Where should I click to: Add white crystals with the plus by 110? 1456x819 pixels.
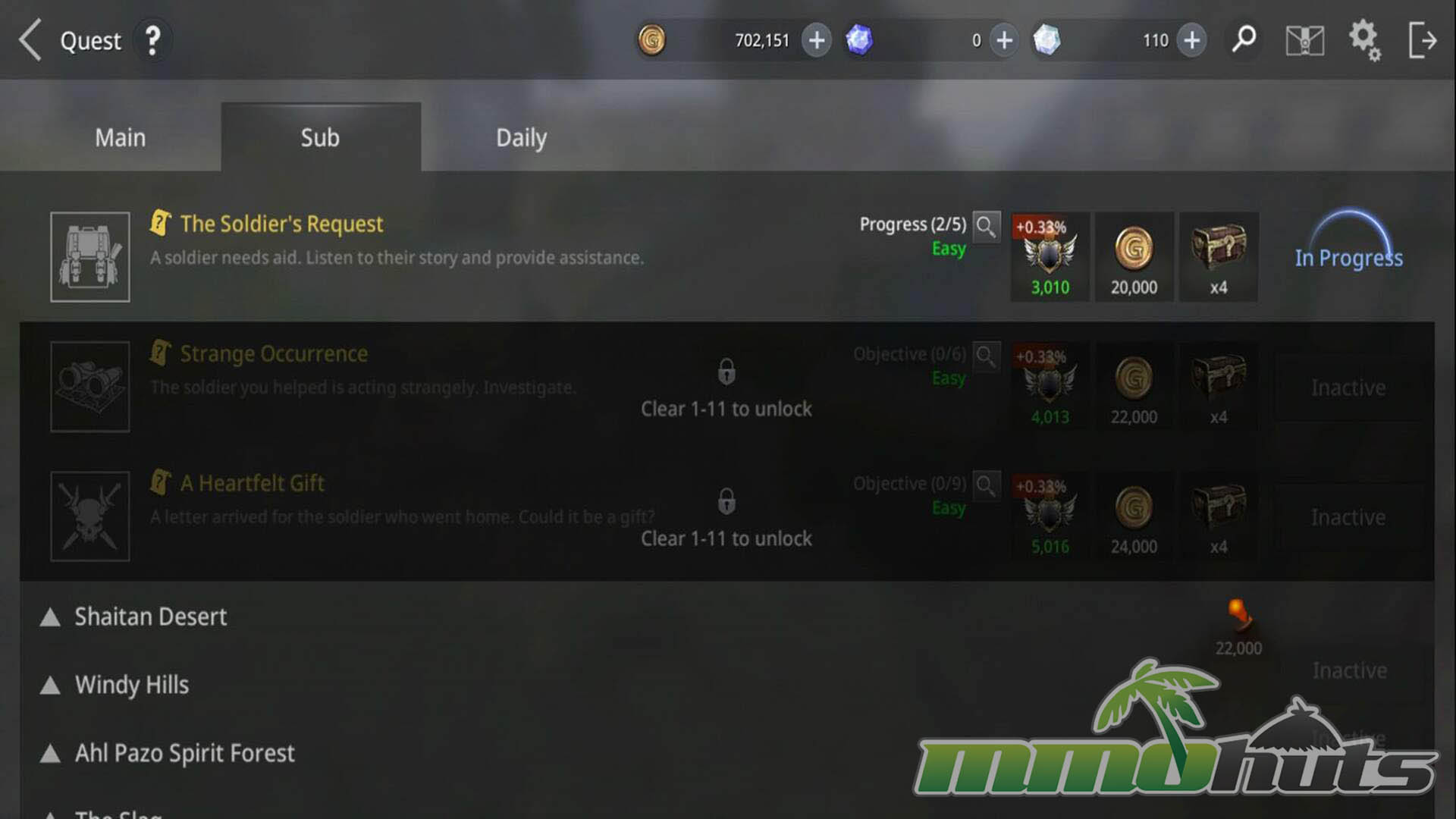(1192, 40)
